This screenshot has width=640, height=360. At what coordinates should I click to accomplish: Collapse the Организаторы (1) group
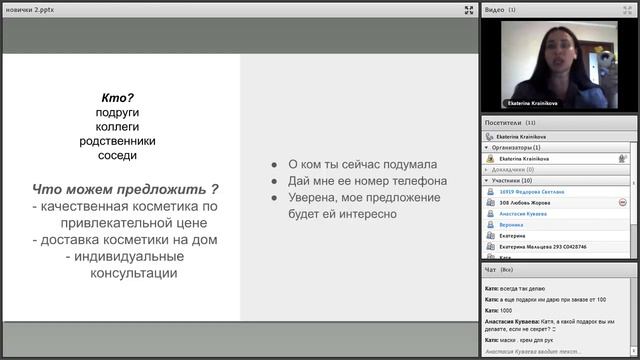[x=486, y=147]
